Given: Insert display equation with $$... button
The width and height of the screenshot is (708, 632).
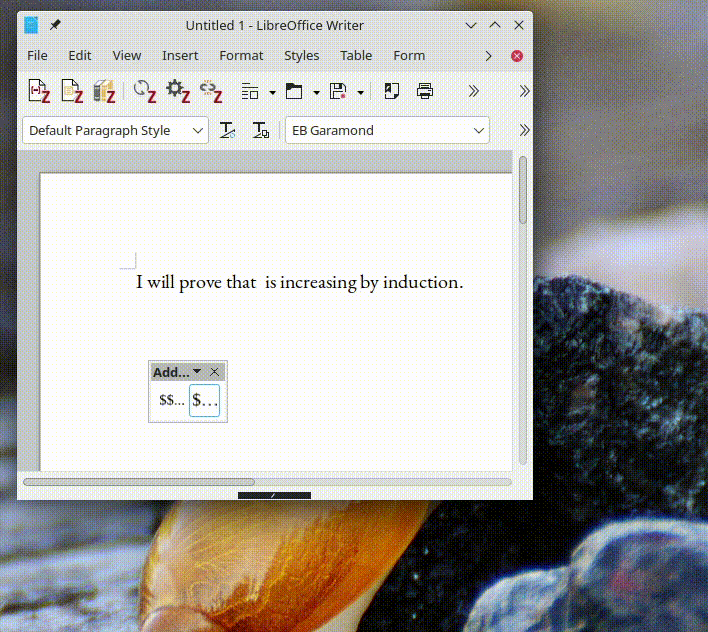Looking at the screenshot, I should click(172, 400).
